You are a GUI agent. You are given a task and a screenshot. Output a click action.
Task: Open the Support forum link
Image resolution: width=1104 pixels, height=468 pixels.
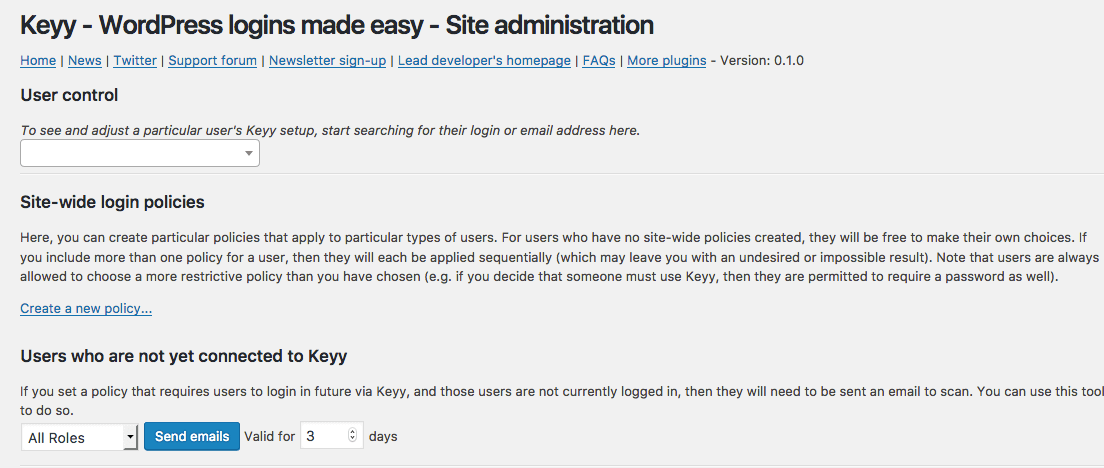tap(213, 61)
